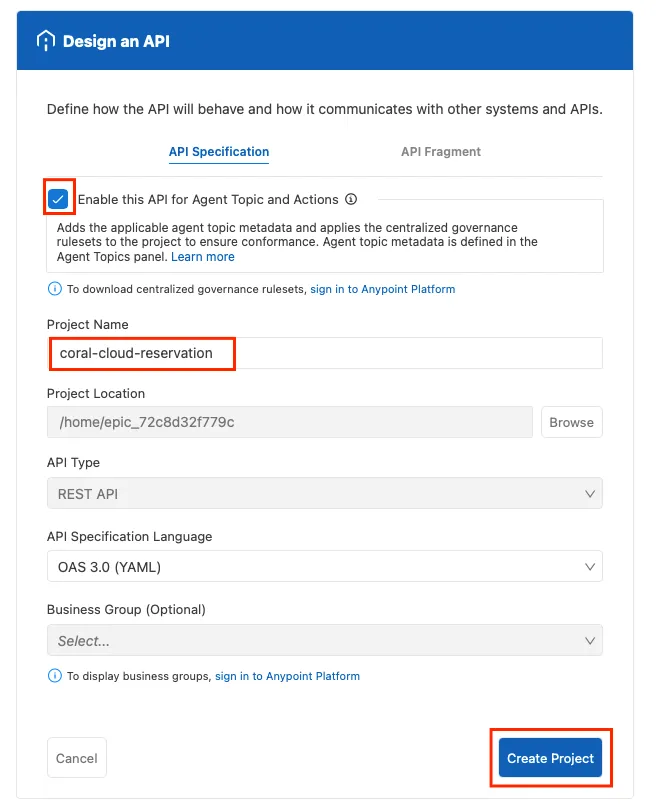Viewport: 658px width, 806px height.
Task: Click the Project Location path field
Action: pyautogui.click(x=289, y=422)
